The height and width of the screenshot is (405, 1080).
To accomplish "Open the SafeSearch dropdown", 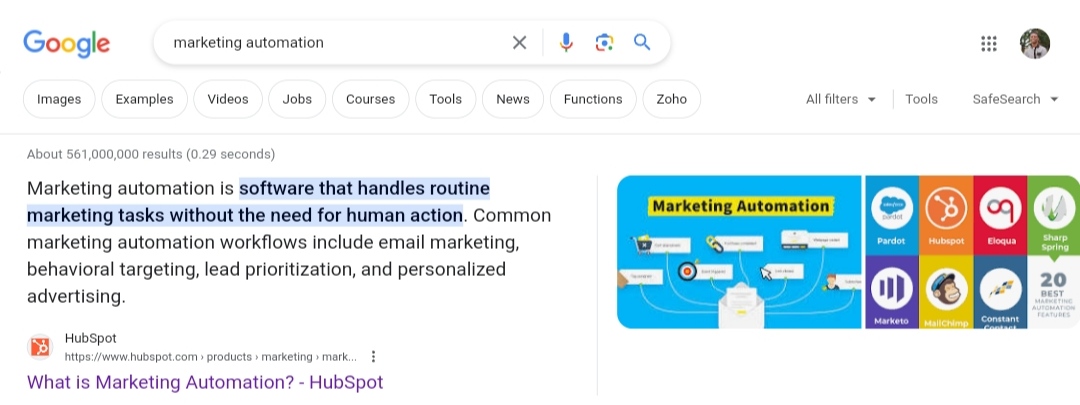I will coord(1015,99).
